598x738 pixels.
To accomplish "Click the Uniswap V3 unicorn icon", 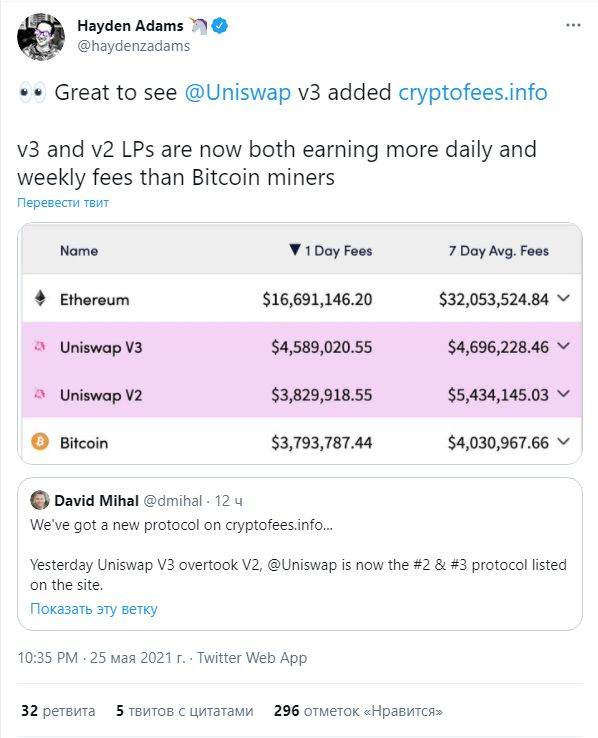I will click(x=40, y=347).
